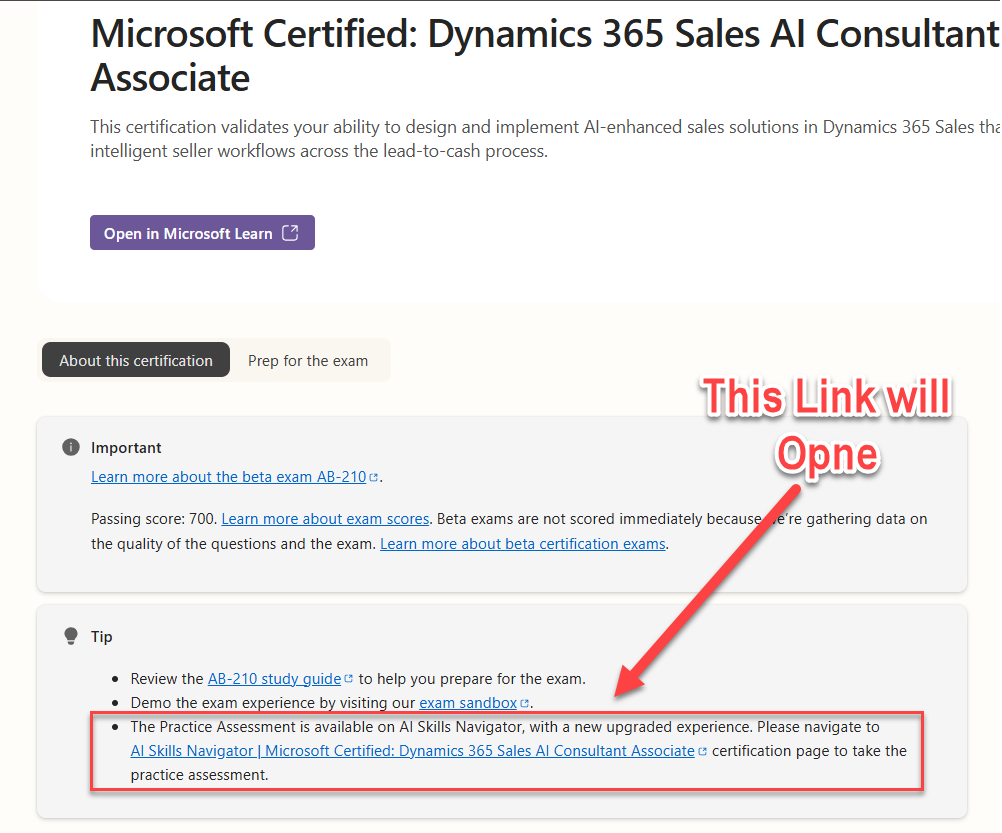Open Learn more about beta certification exams
Screen dimensions: 1002x833
click(x=523, y=544)
